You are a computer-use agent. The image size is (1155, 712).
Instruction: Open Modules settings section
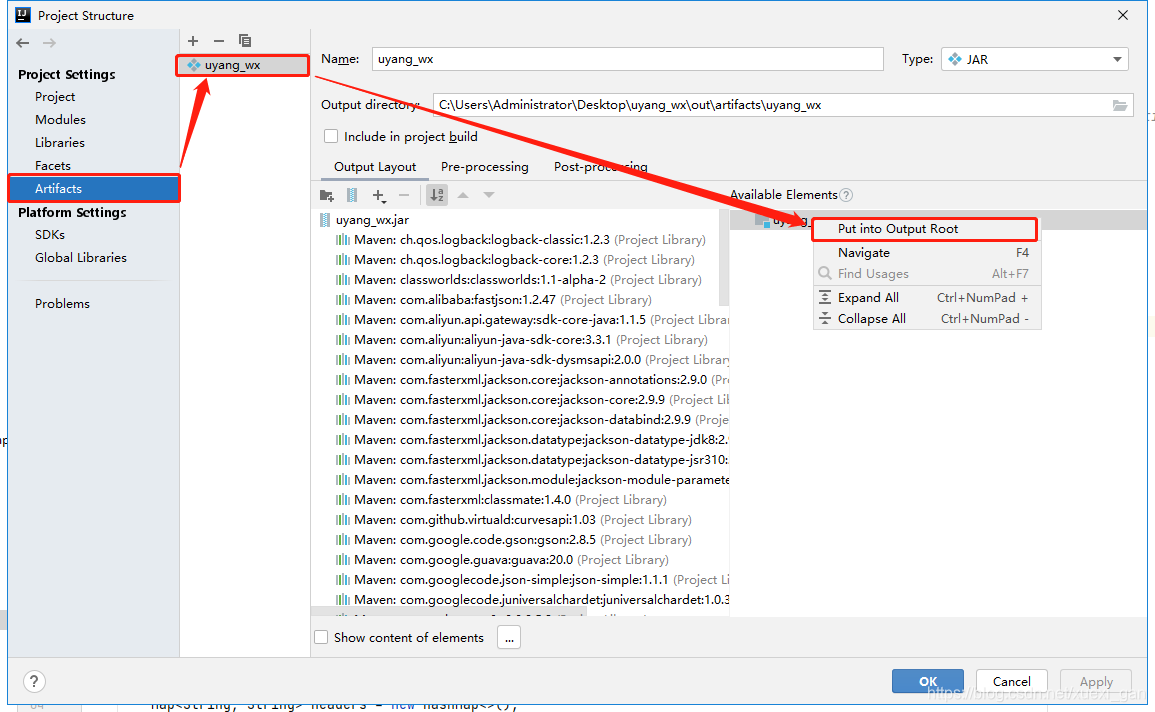coord(60,119)
